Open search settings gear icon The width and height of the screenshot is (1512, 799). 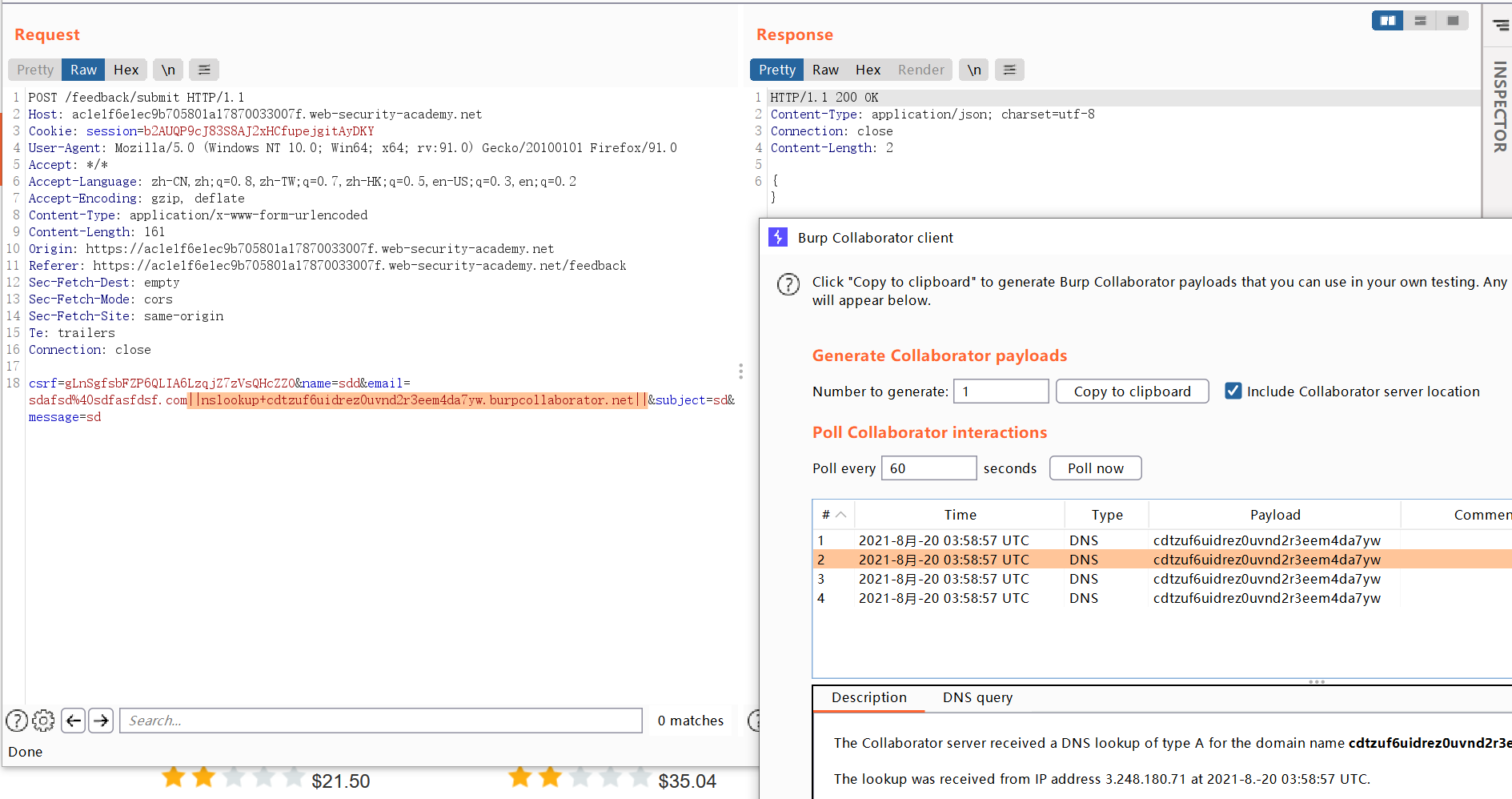pyautogui.click(x=43, y=721)
